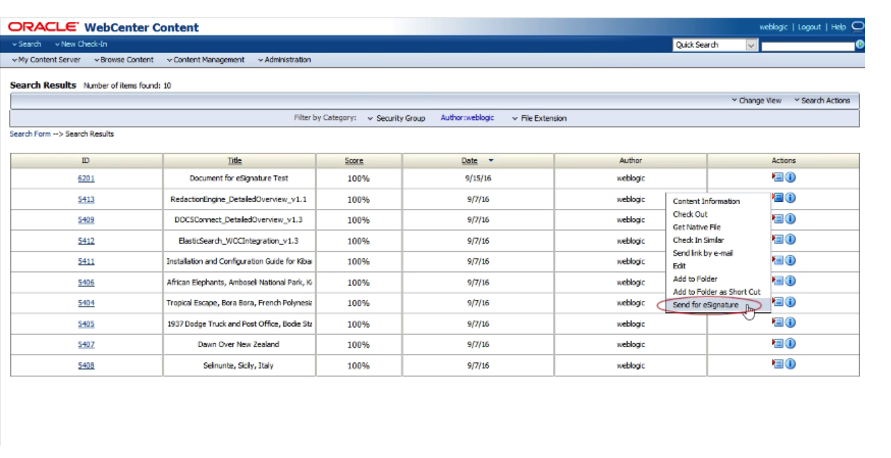Click info icon for ElasticSearch_WCCIntegration row

coord(790,239)
